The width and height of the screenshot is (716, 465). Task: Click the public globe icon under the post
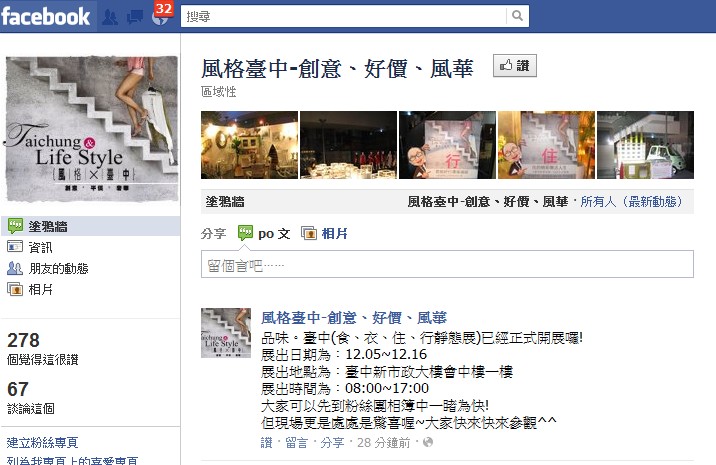point(428,442)
